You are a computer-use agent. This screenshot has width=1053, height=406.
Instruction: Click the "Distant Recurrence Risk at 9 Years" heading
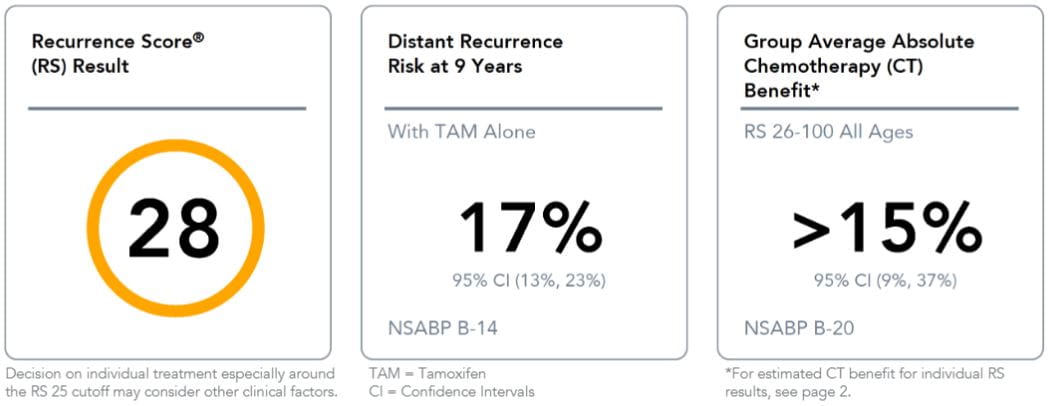pyautogui.click(x=475, y=54)
